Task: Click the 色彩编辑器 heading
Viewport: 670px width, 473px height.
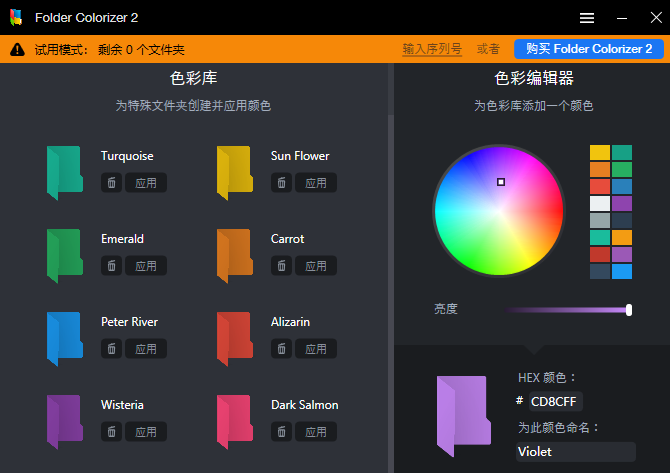Action: (x=534, y=78)
